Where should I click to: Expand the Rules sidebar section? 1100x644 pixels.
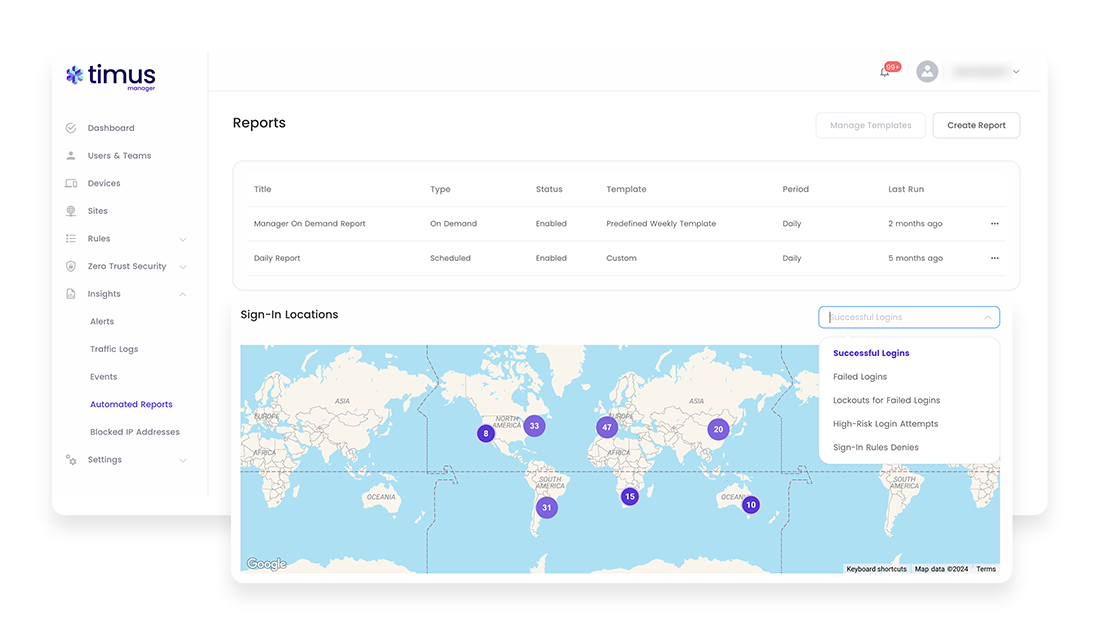182,238
